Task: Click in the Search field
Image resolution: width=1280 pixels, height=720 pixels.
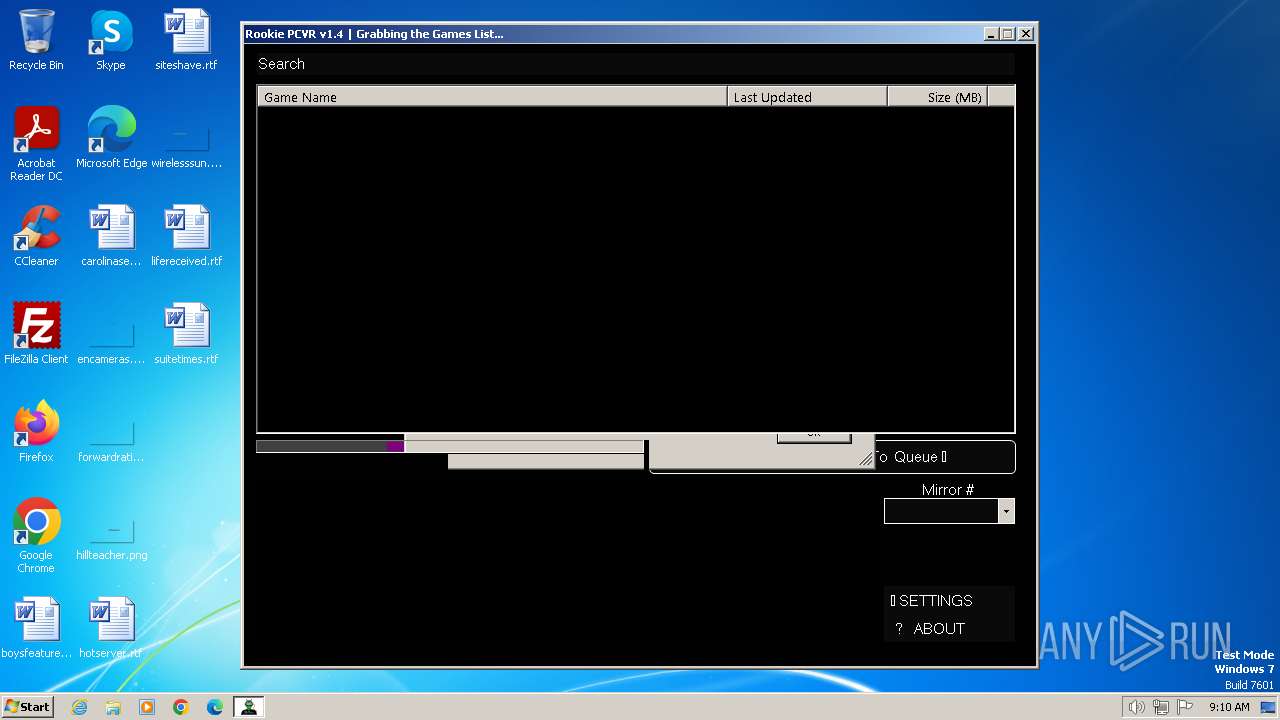Action: tap(635, 64)
